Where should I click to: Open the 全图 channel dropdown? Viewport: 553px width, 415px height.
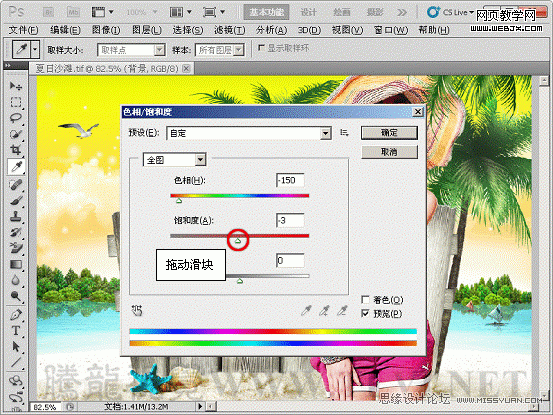pyautogui.click(x=200, y=160)
